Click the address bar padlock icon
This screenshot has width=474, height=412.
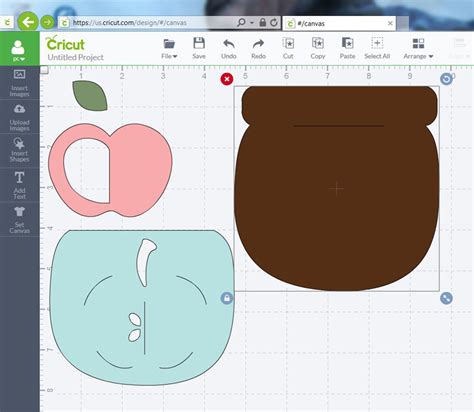tap(263, 22)
